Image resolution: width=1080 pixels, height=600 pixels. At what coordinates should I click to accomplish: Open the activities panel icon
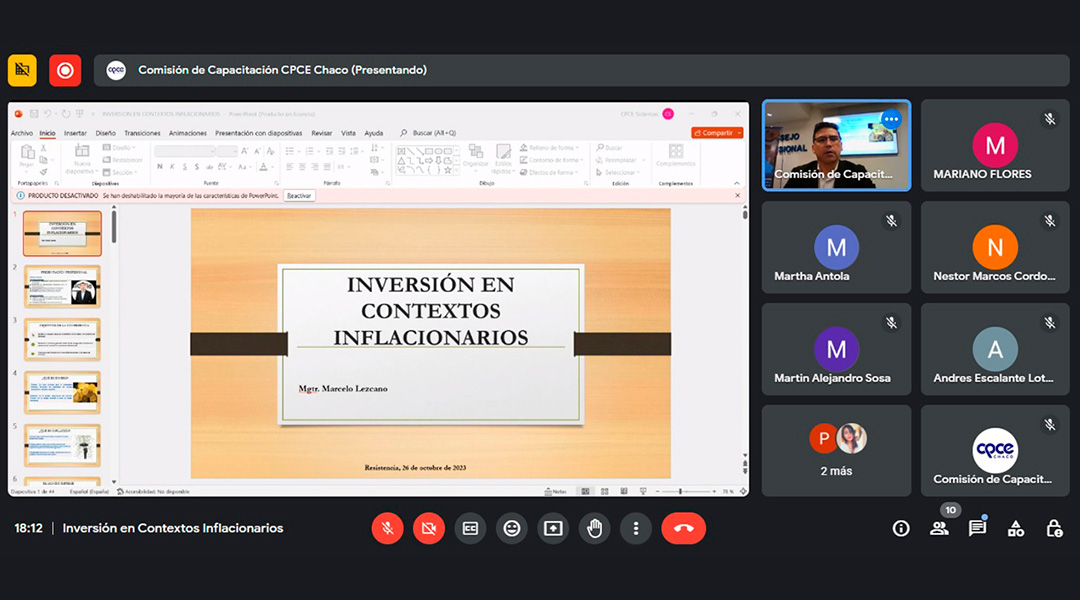(x=1016, y=528)
